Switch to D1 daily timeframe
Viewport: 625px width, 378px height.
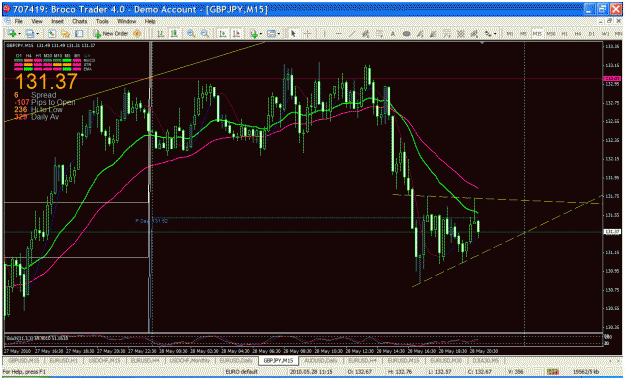(592, 34)
